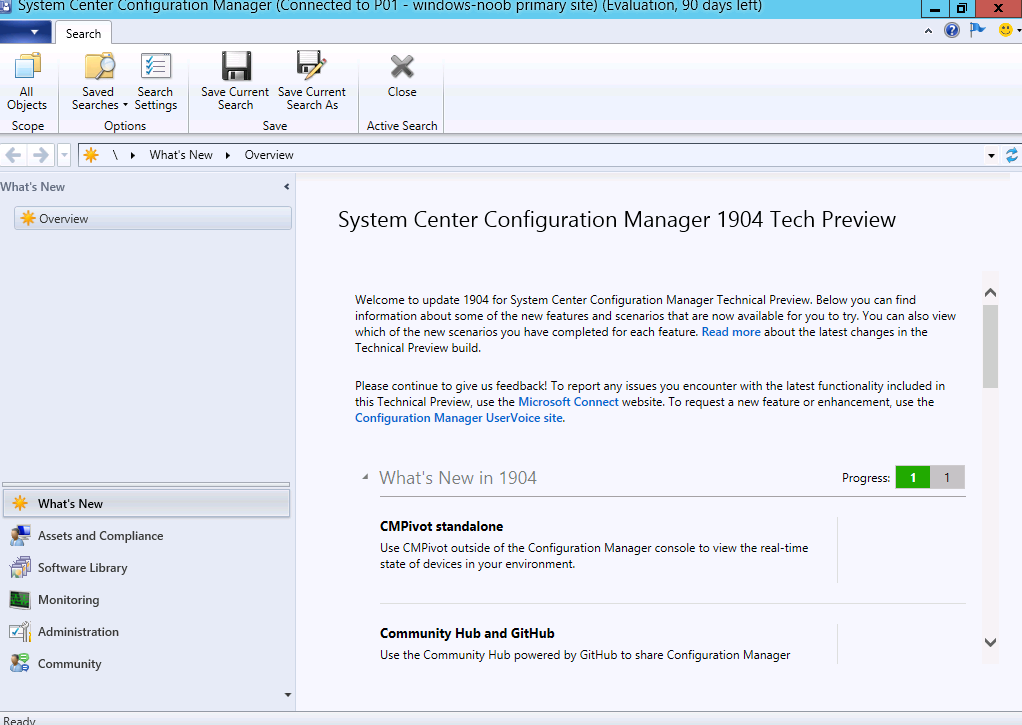Open the navigation history dropdown
Image resolution: width=1022 pixels, height=725 pixels.
tap(64, 155)
